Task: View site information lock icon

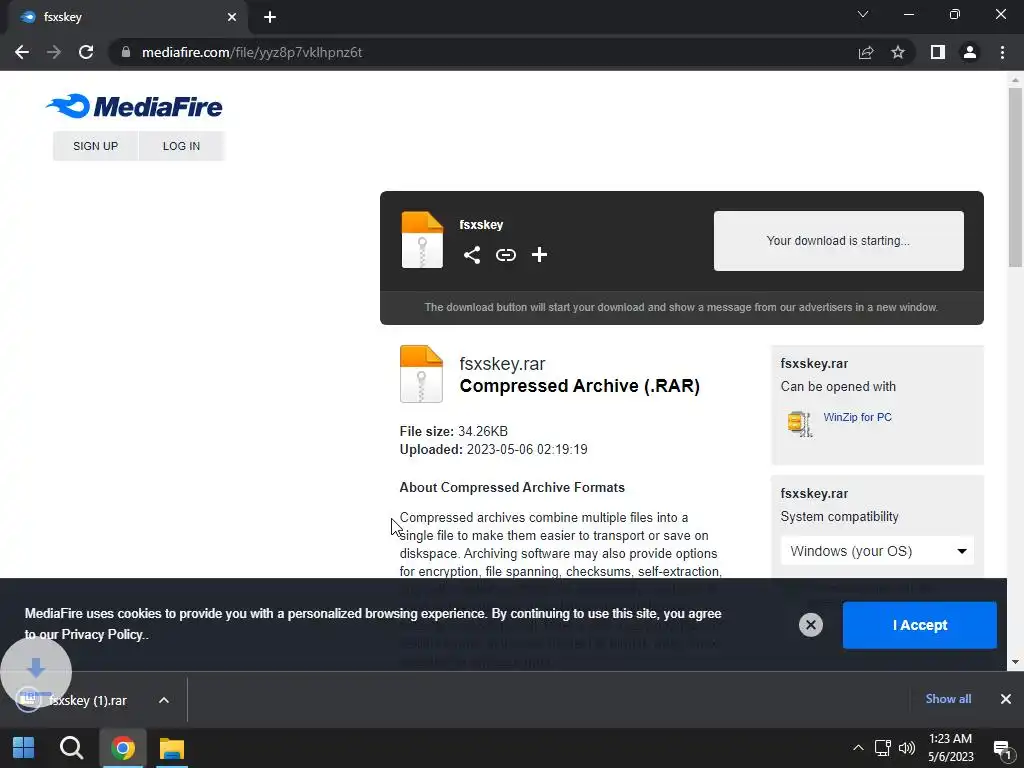Action: [x=126, y=52]
